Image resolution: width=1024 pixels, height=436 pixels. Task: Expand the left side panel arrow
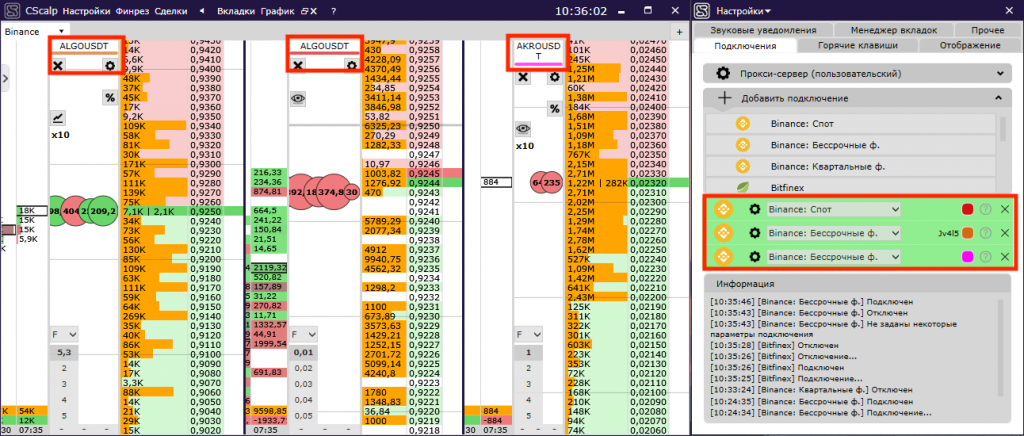(6, 78)
